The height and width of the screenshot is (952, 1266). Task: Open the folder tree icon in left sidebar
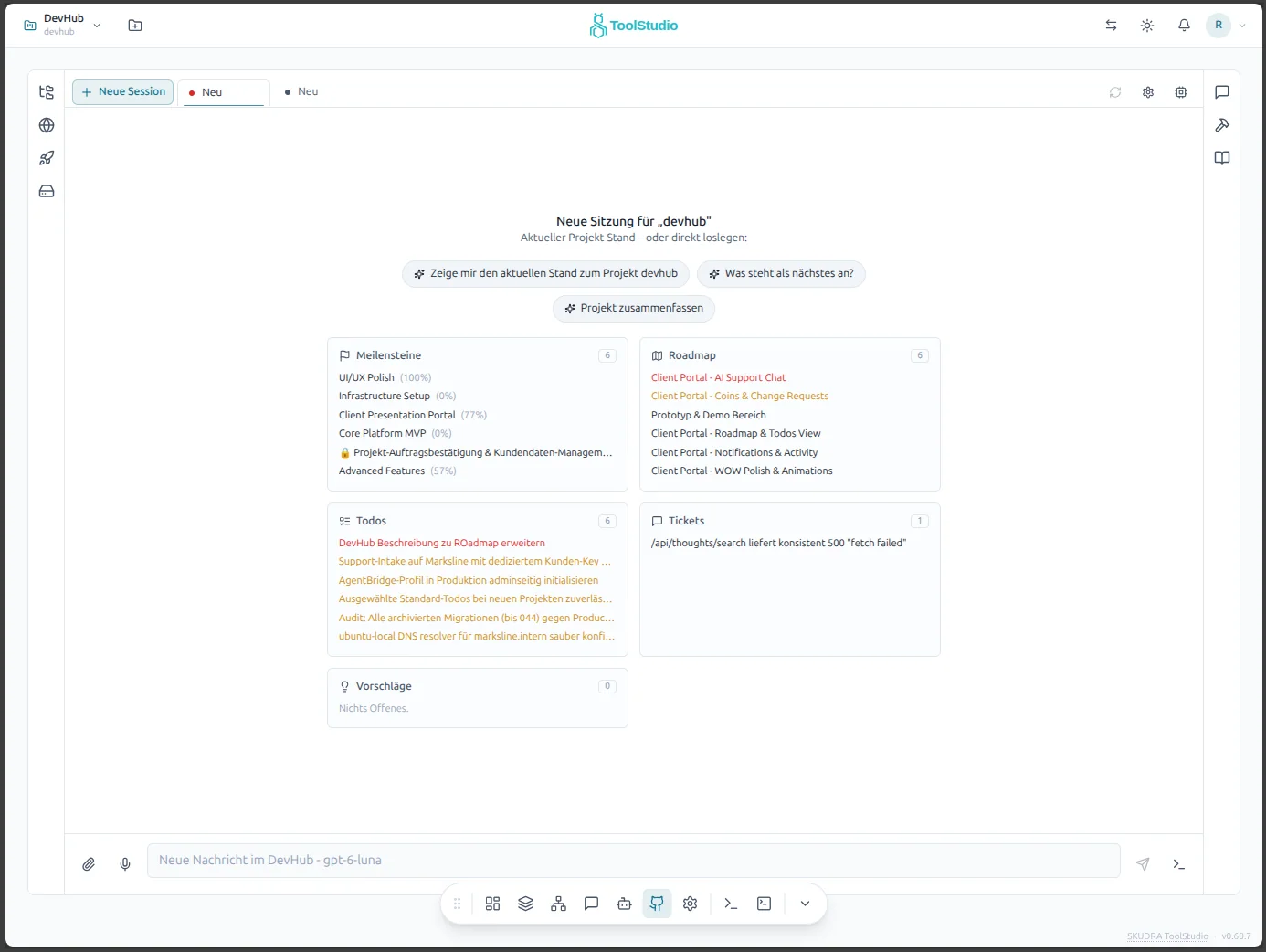coord(47,92)
